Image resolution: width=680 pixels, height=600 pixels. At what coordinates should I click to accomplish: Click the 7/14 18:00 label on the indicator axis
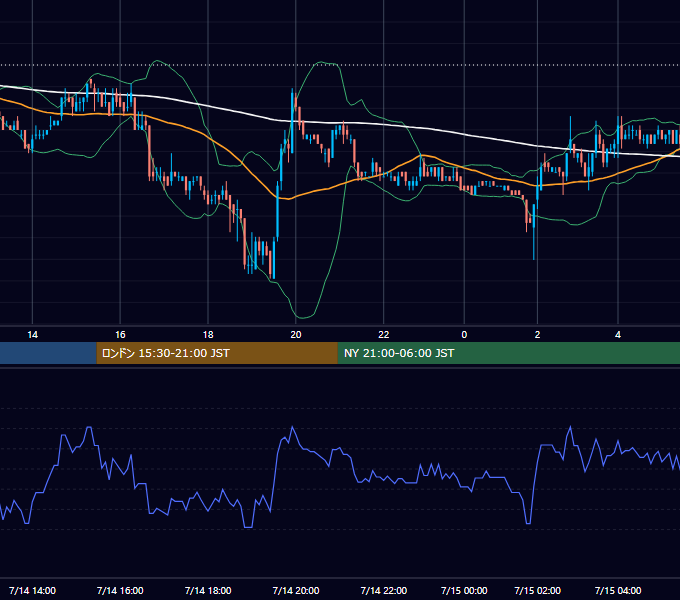[208, 590]
